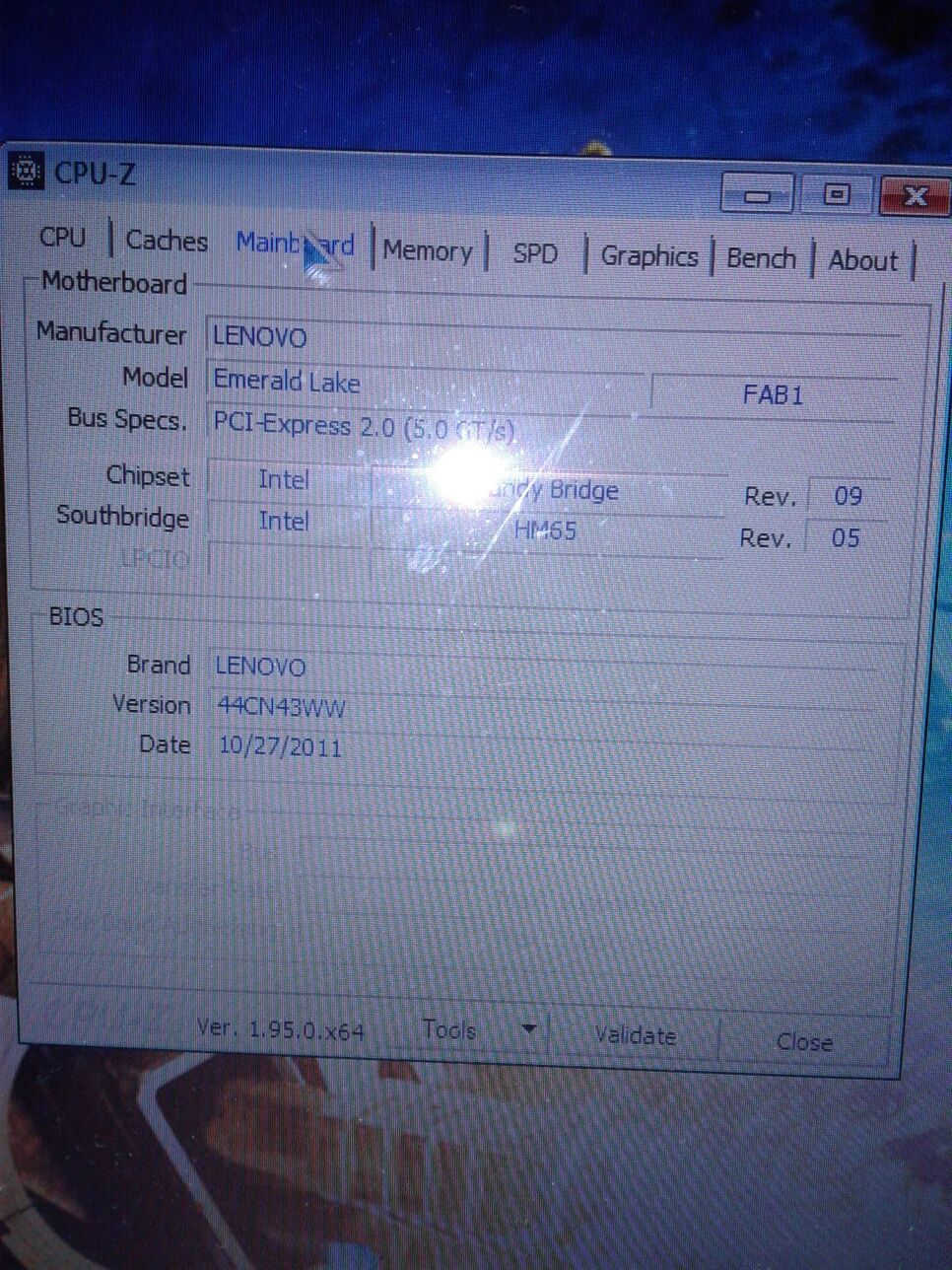Click the Southbridge vendor Intel field

(x=284, y=521)
